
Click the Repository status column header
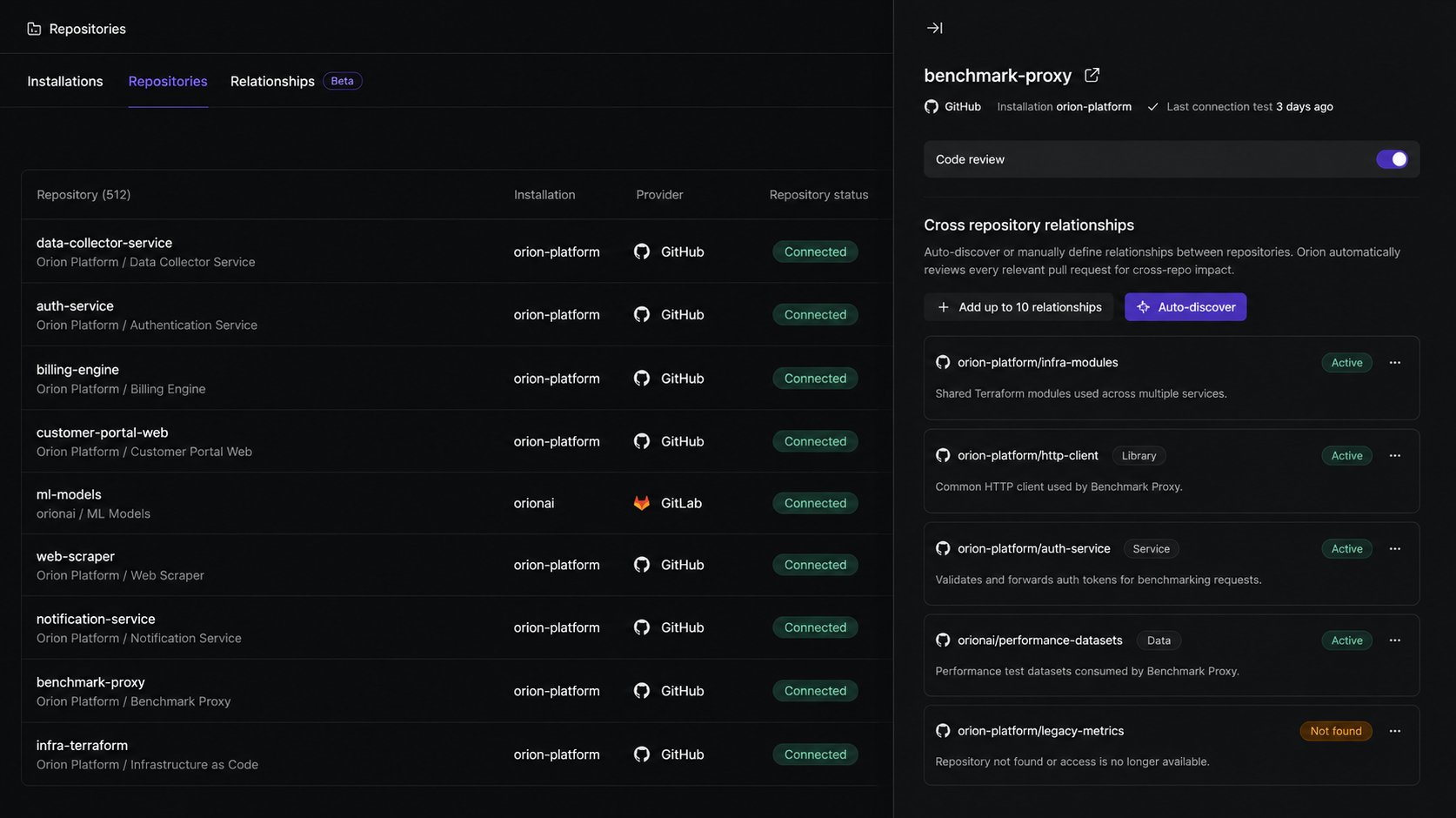tap(819, 195)
